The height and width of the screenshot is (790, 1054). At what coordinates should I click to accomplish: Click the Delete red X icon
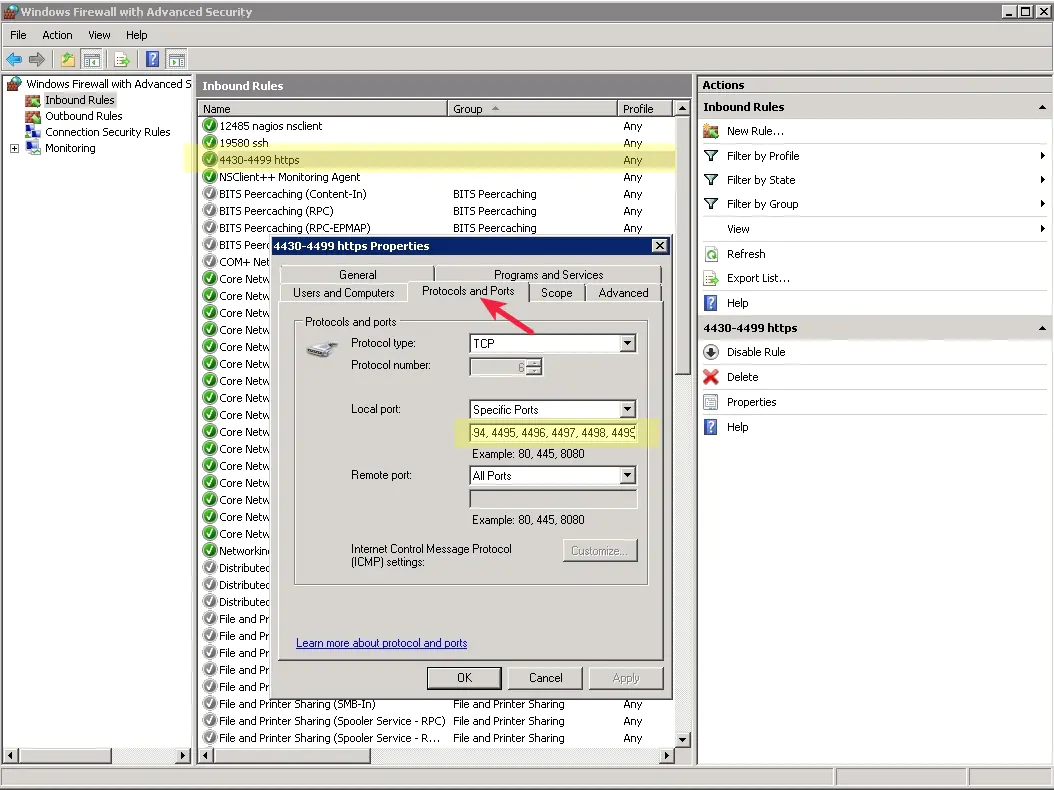tap(711, 377)
